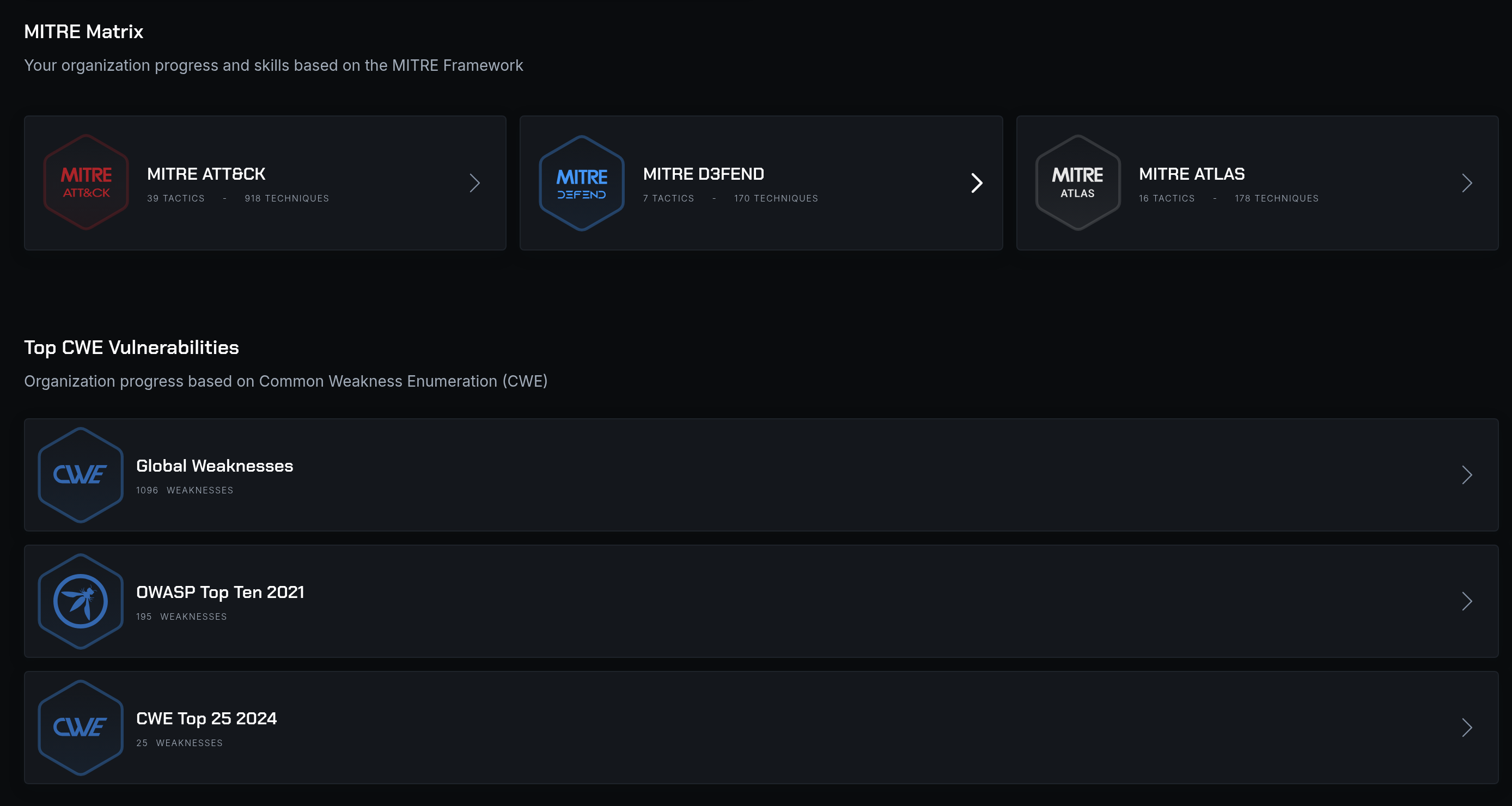Open the MITRE ATLAS card title
The image size is (1512, 806).
point(1192,174)
